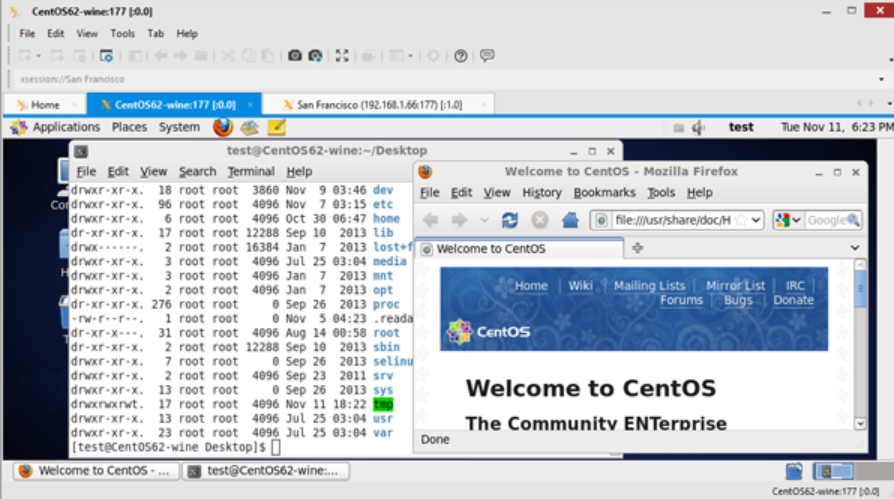Click the chat bubble feedback icon
Image resolution: width=894 pixels, height=499 pixels.
[487, 56]
